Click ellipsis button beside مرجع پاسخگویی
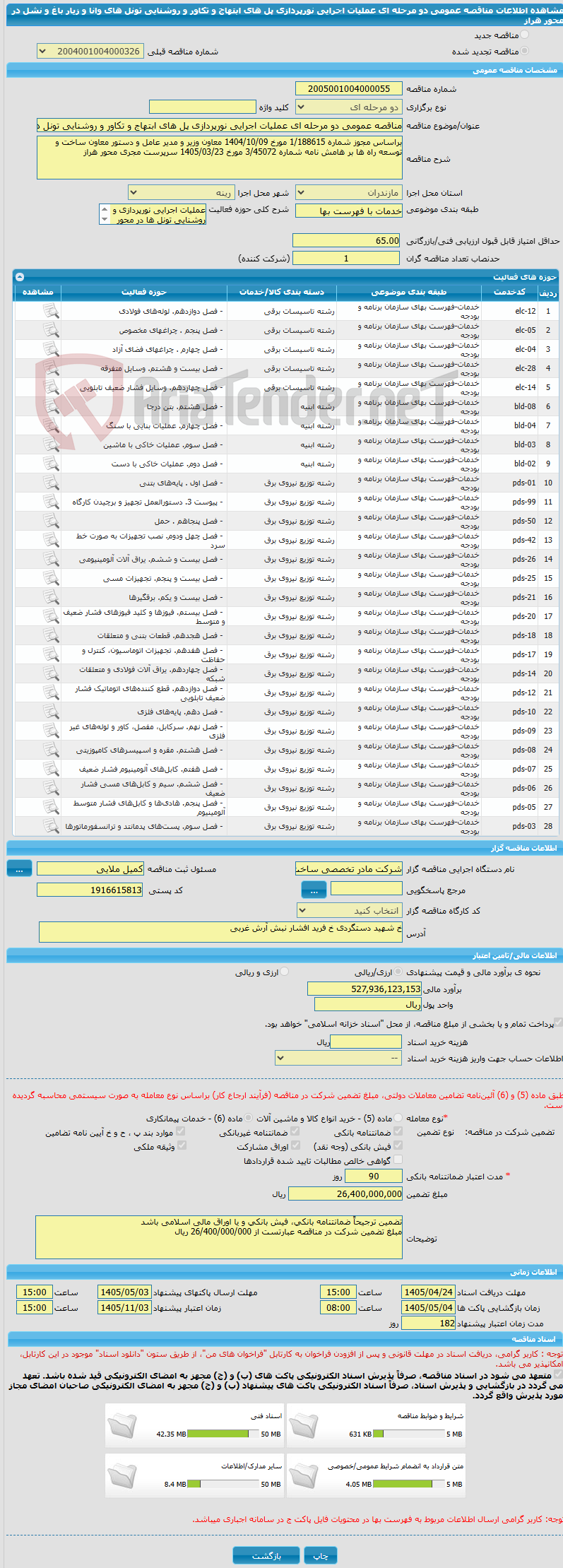 pyautogui.click(x=314, y=890)
